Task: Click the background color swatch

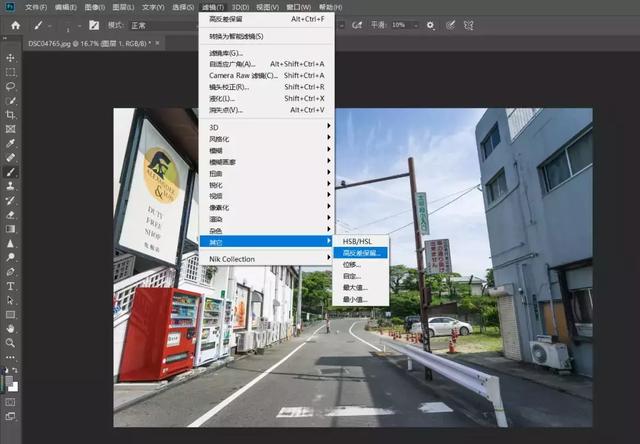Action: [14, 387]
